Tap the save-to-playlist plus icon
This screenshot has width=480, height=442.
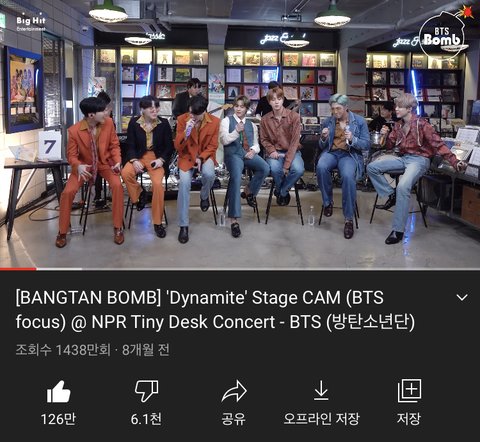[409, 391]
